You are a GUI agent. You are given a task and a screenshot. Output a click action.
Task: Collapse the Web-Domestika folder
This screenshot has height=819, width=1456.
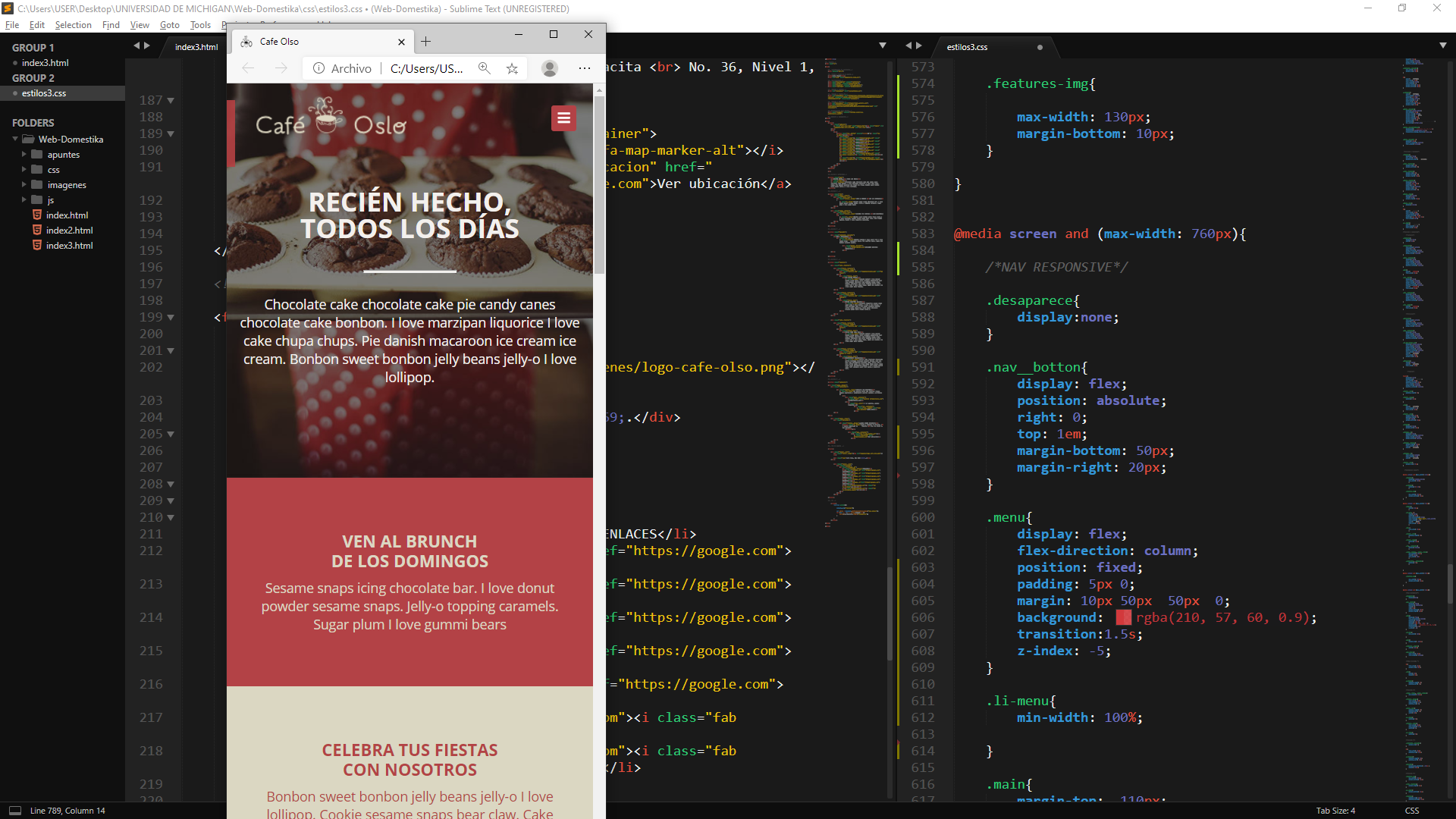[15, 140]
